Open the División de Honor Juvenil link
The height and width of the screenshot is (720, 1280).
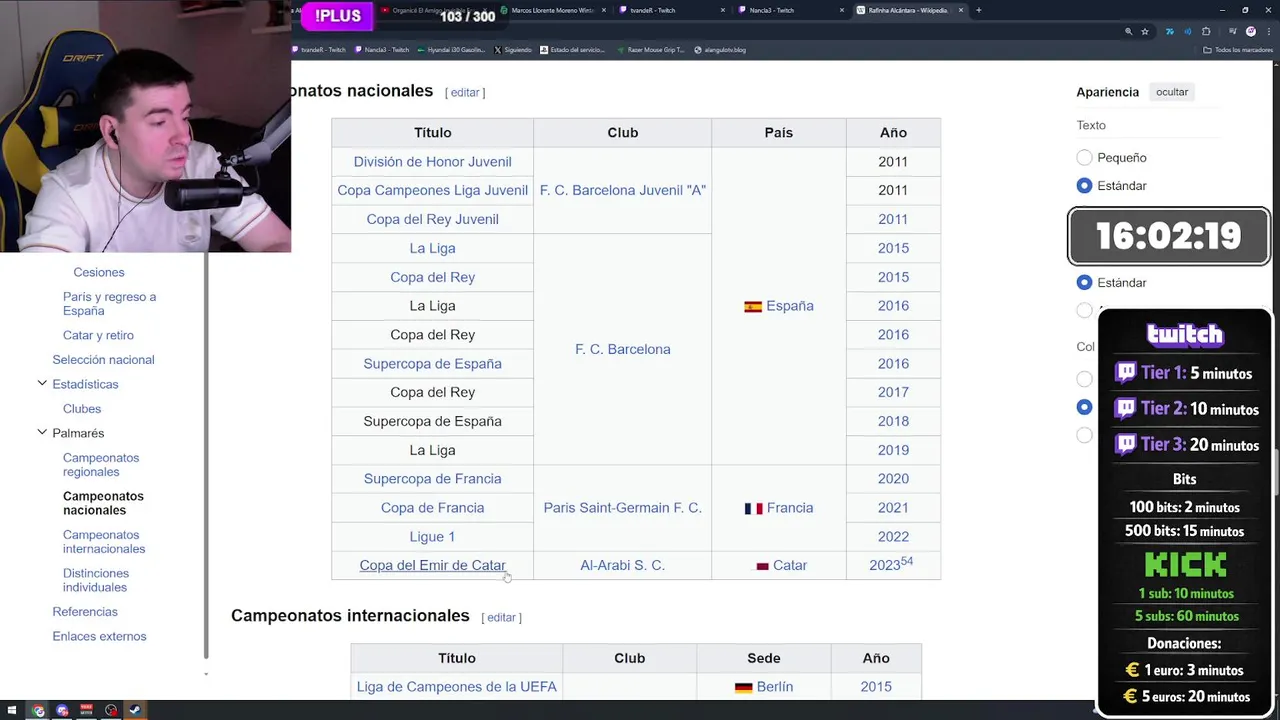tap(432, 161)
